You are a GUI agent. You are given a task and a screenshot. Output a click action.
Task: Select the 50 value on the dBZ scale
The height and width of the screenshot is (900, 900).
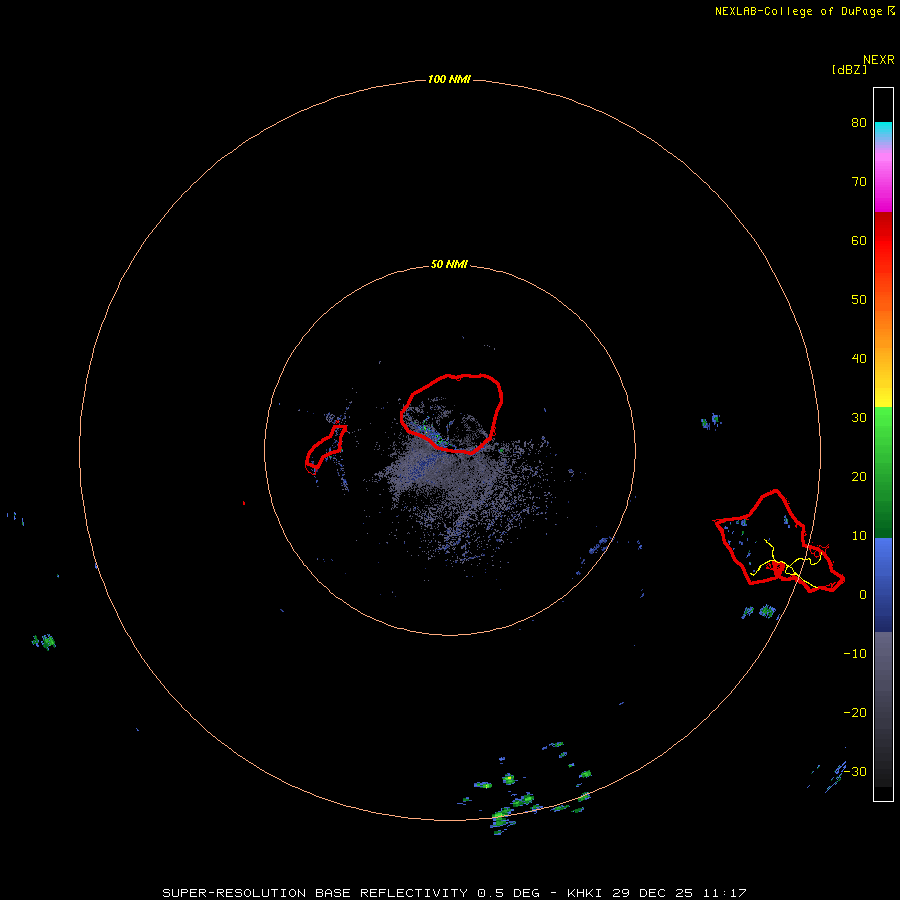pos(859,300)
